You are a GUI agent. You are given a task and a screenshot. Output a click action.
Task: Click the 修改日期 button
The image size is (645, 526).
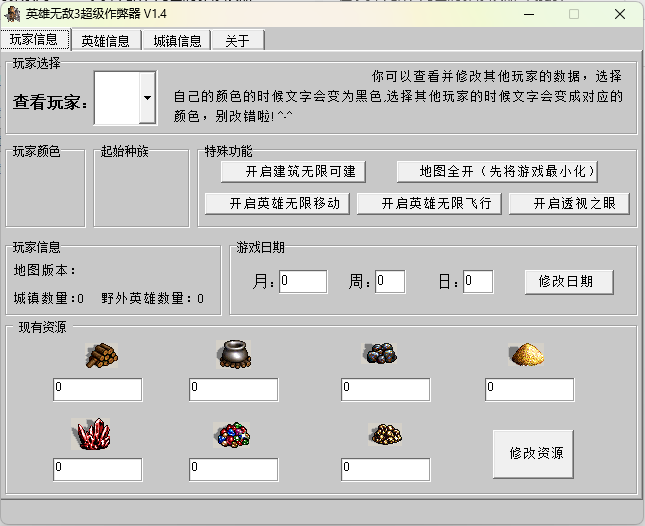pos(568,282)
